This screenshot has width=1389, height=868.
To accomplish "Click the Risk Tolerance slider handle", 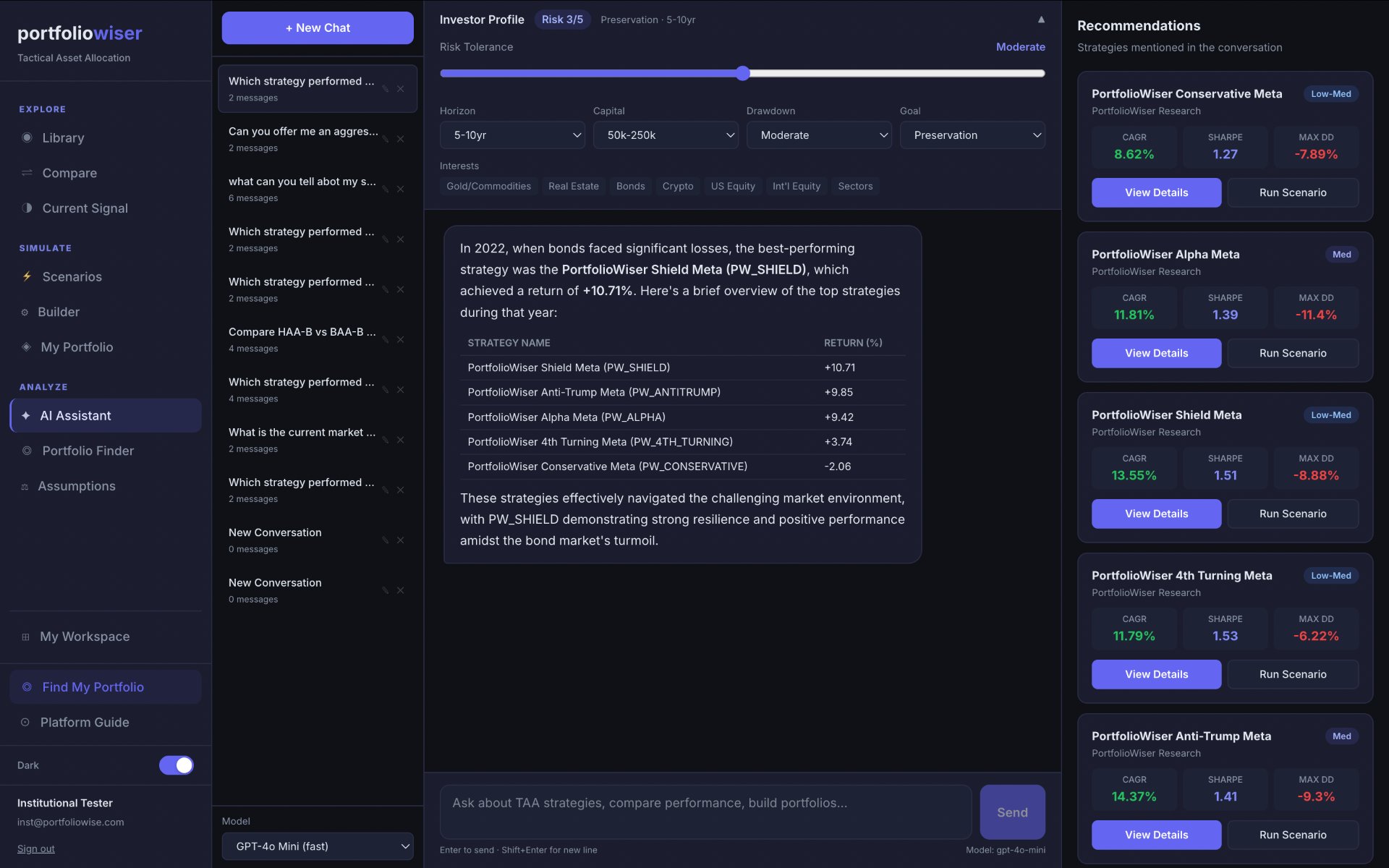I will [743, 73].
